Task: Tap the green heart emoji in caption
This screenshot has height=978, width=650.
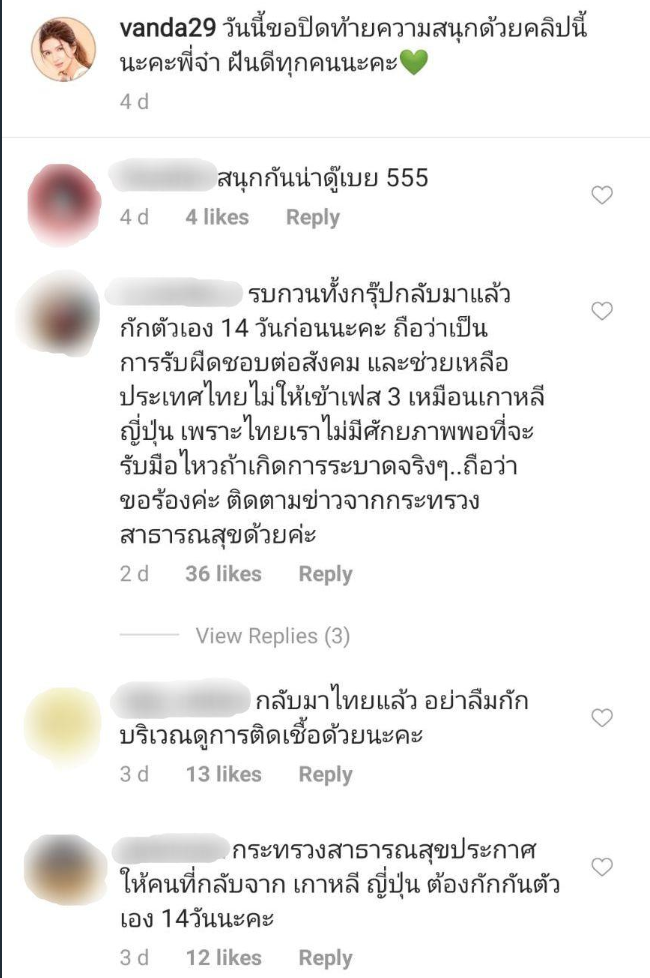Action: tap(412, 63)
